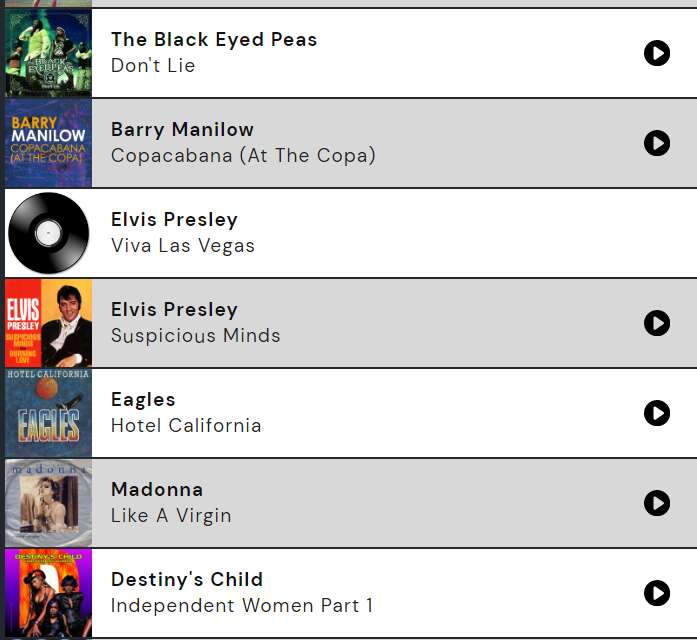
Task: Play Hotel California by Eagles
Action: 657,413
